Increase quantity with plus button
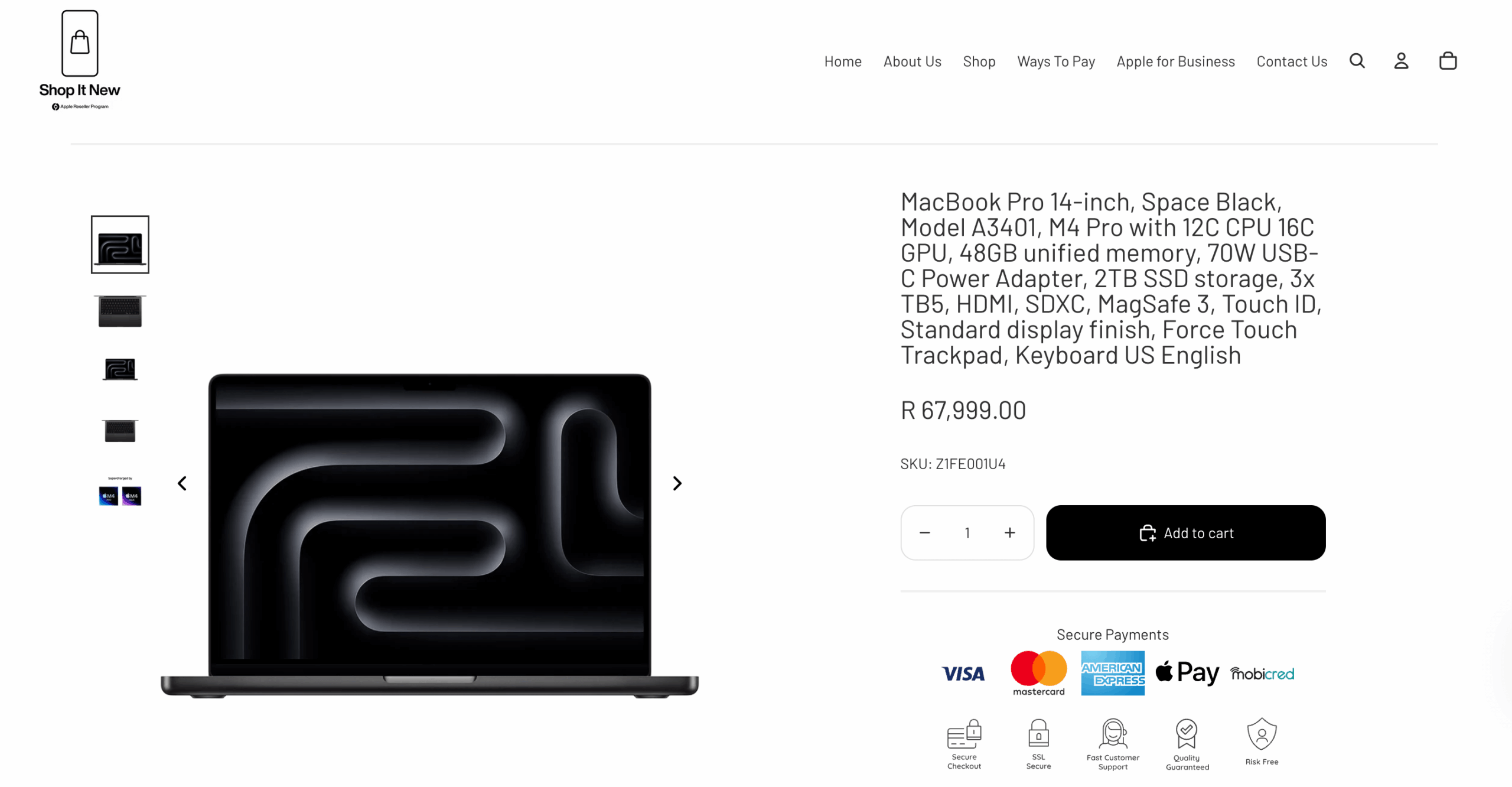The height and width of the screenshot is (787, 1512). (x=1009, y=533)
